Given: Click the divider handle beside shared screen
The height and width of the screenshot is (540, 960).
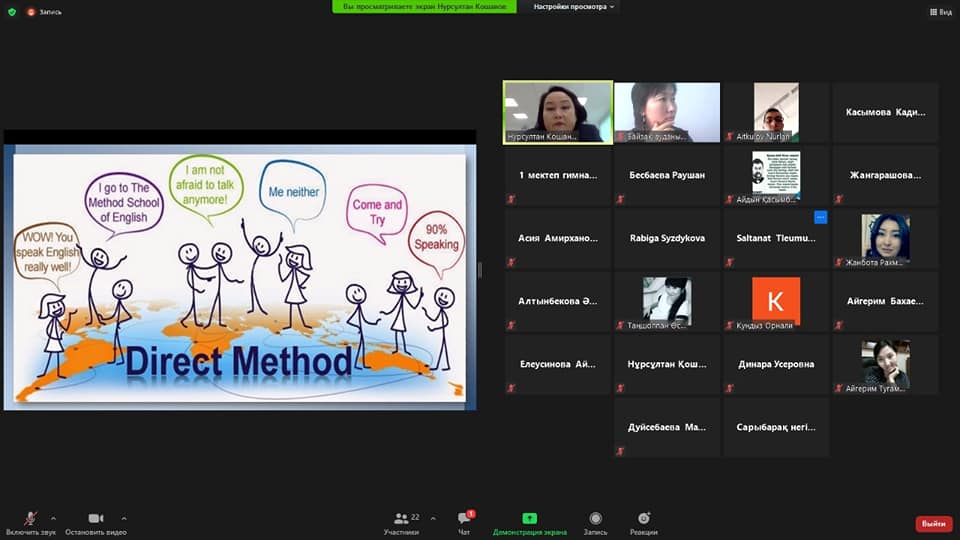Looking at the screenshot, I should tap(479, 270).
